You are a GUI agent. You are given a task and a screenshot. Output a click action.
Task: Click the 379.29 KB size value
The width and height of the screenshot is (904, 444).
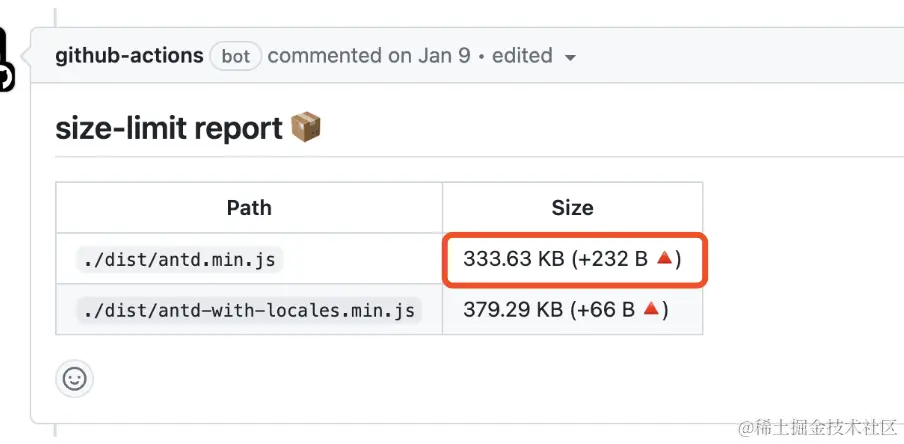coord(513,310)
